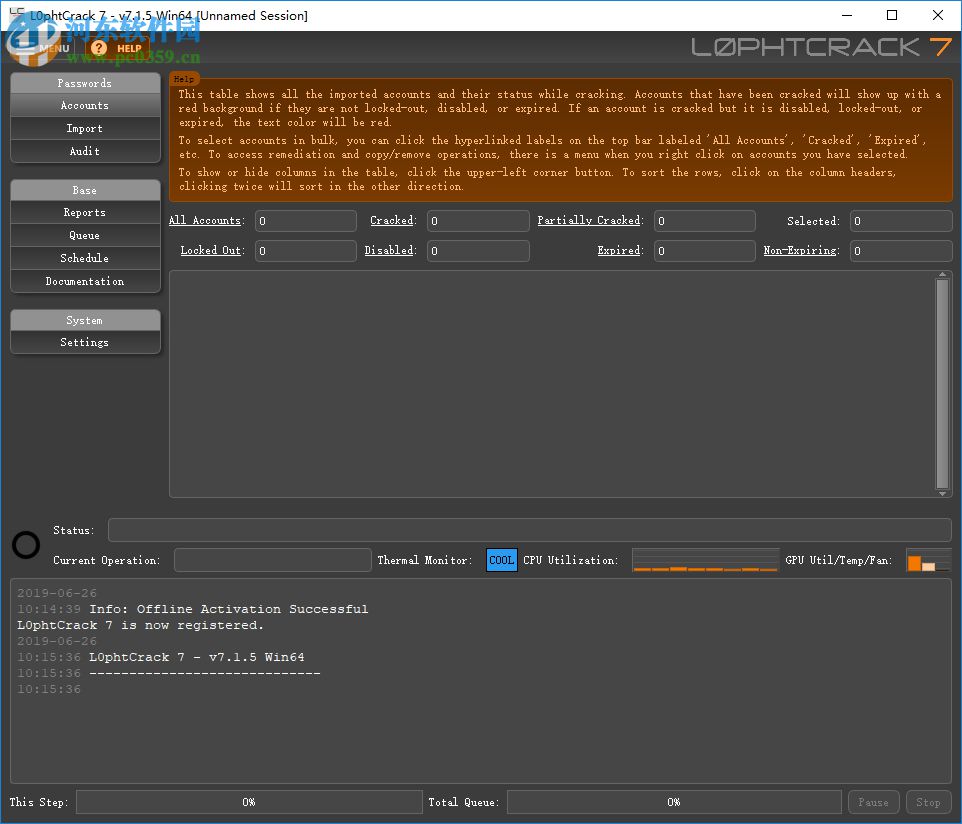This screenshot has width=962, height=824.
Task: Click the circular status spinner icon
Action: pos(26,545)
